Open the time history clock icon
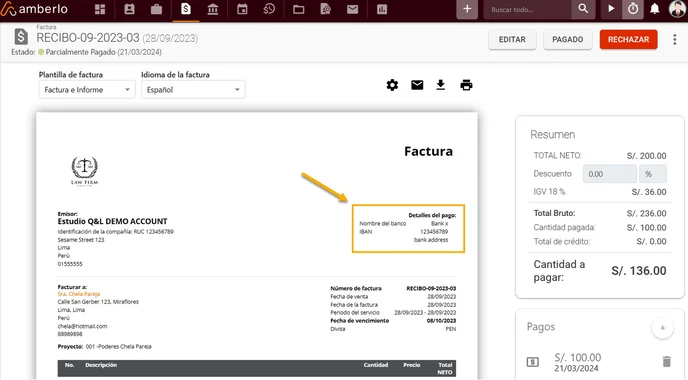This screenshot has width=688, height=380. pos(269,9)
